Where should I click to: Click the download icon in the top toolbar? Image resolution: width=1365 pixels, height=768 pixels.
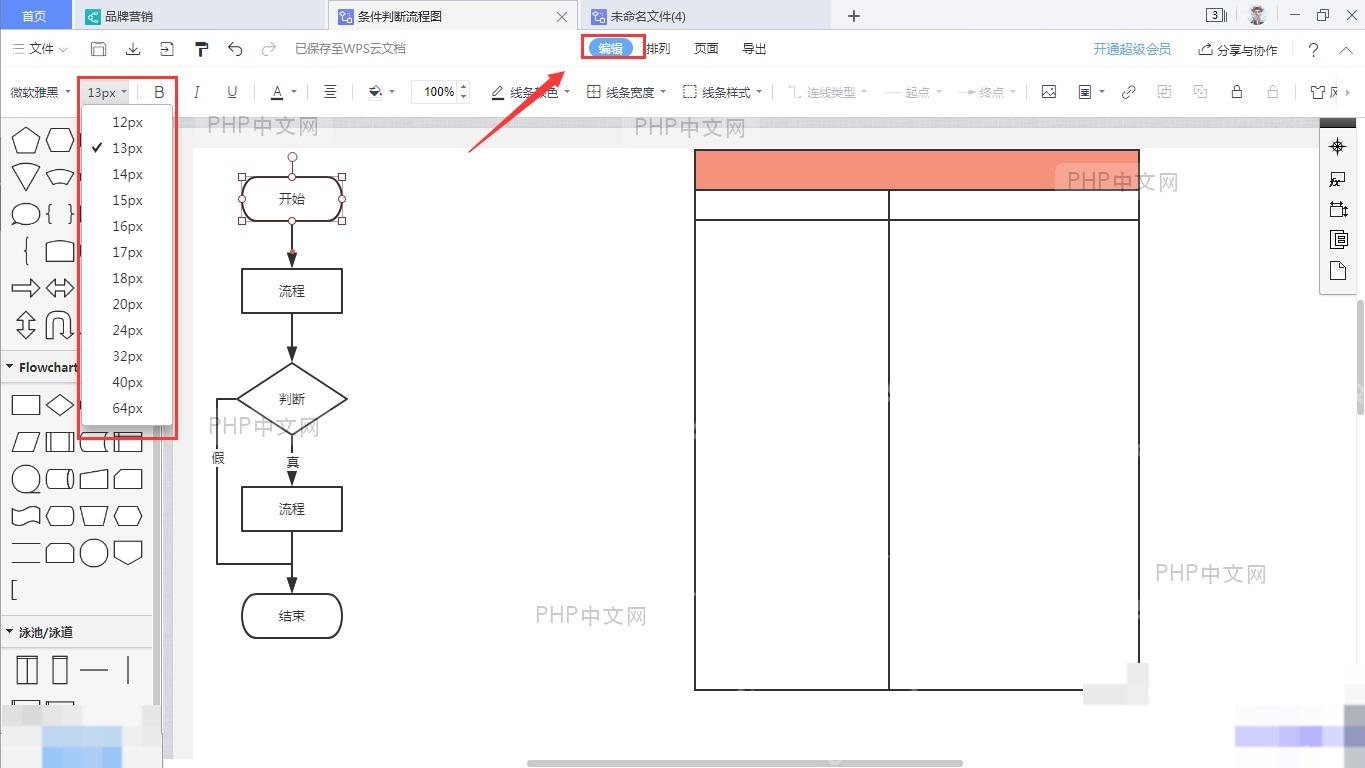click(x=132, y=49)
